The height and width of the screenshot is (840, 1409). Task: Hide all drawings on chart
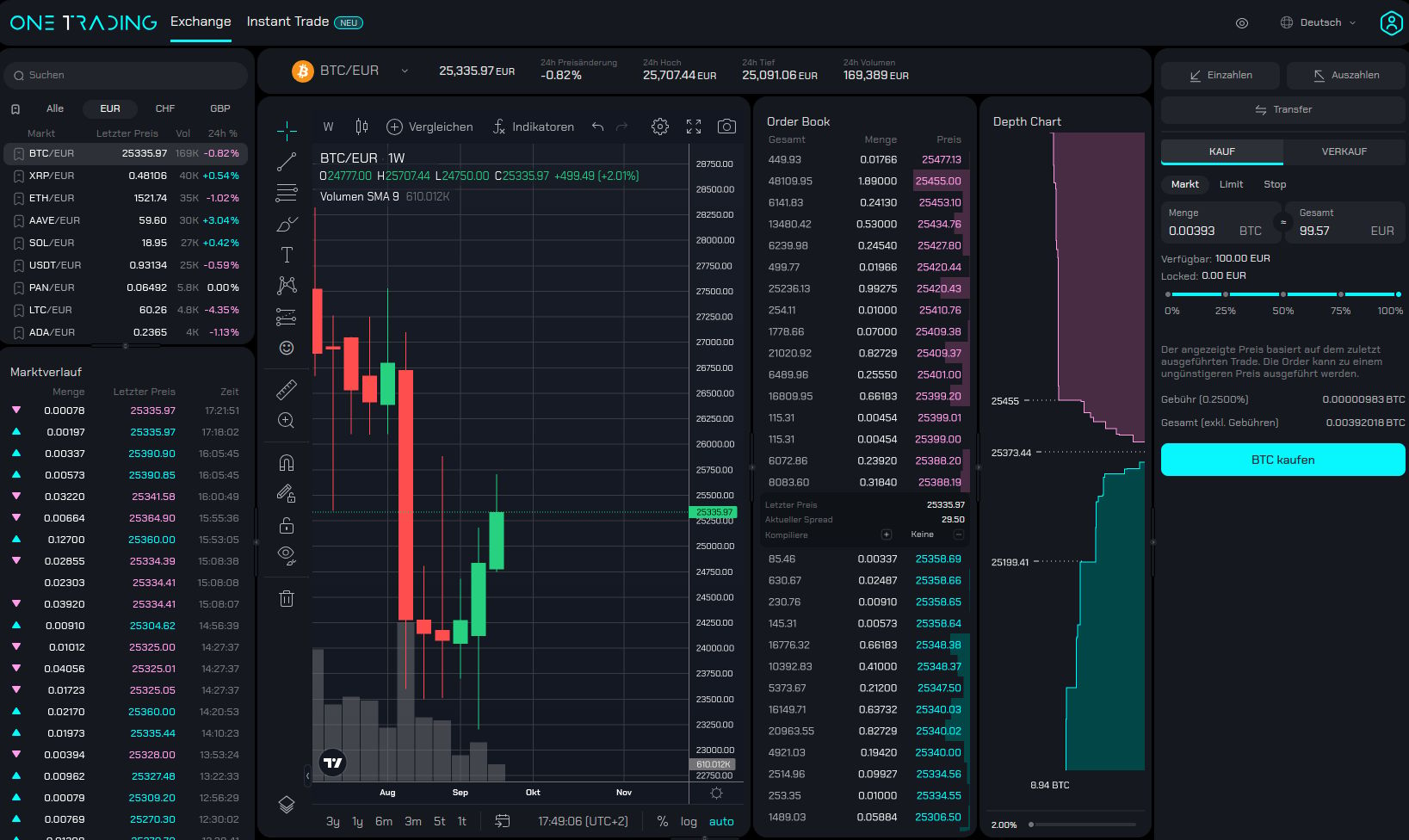(x=287, y=556)
